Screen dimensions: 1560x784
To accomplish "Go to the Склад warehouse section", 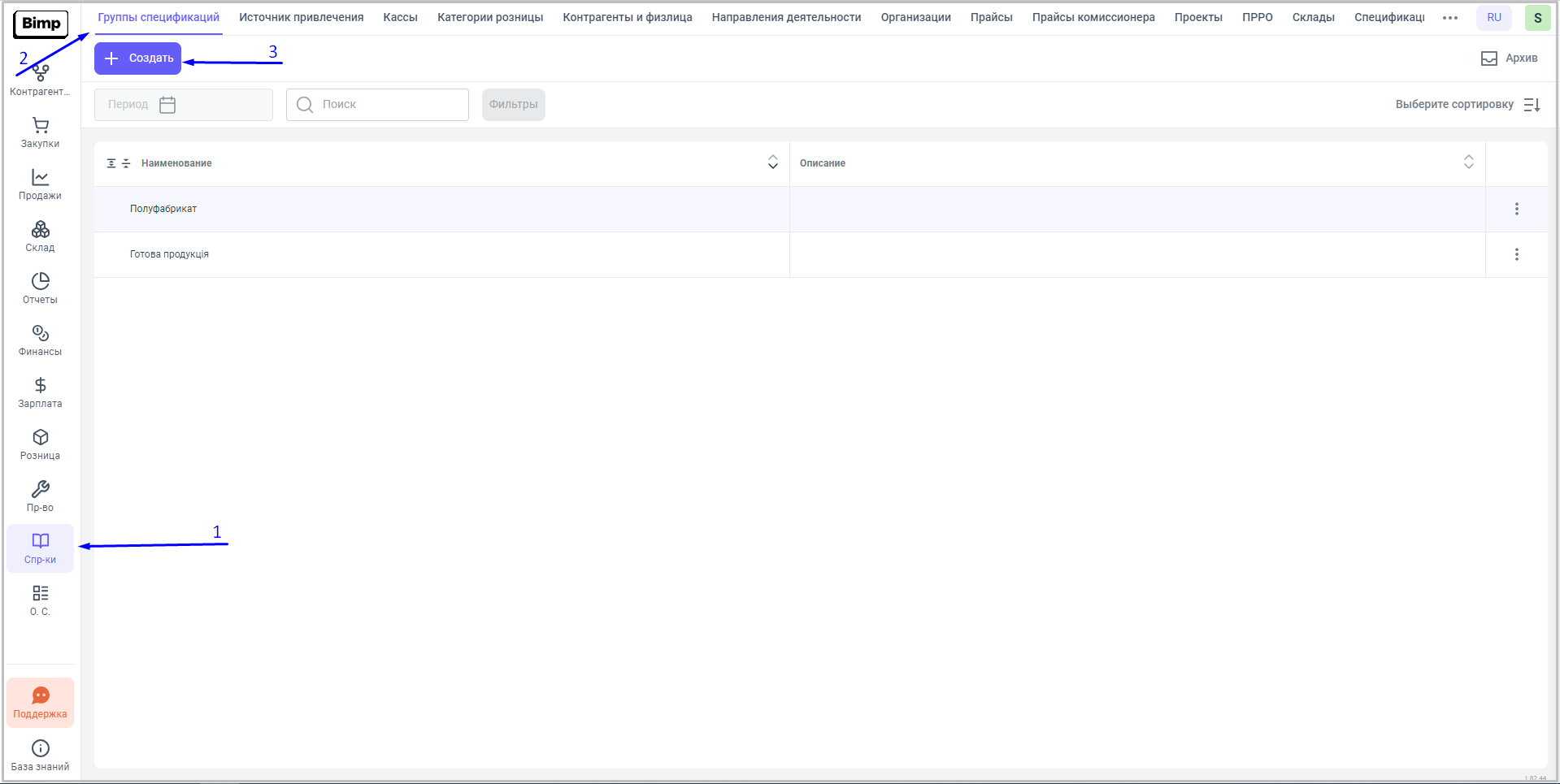I will point(40,236).
